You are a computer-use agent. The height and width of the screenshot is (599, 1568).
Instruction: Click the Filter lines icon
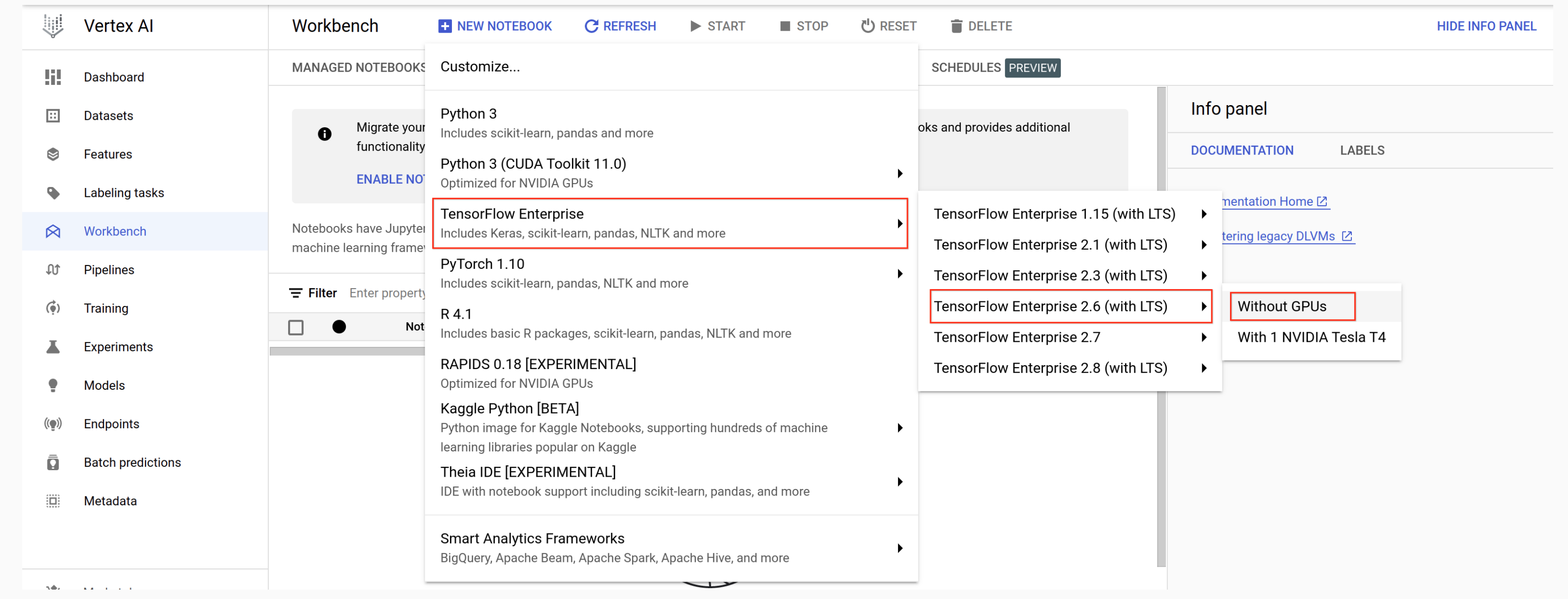295,294
